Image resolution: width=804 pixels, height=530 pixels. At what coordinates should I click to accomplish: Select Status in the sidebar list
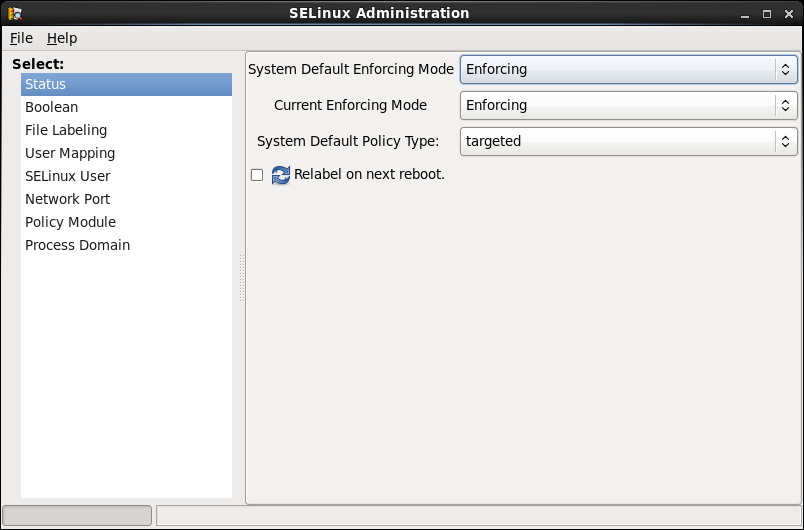tap(126, 84)
